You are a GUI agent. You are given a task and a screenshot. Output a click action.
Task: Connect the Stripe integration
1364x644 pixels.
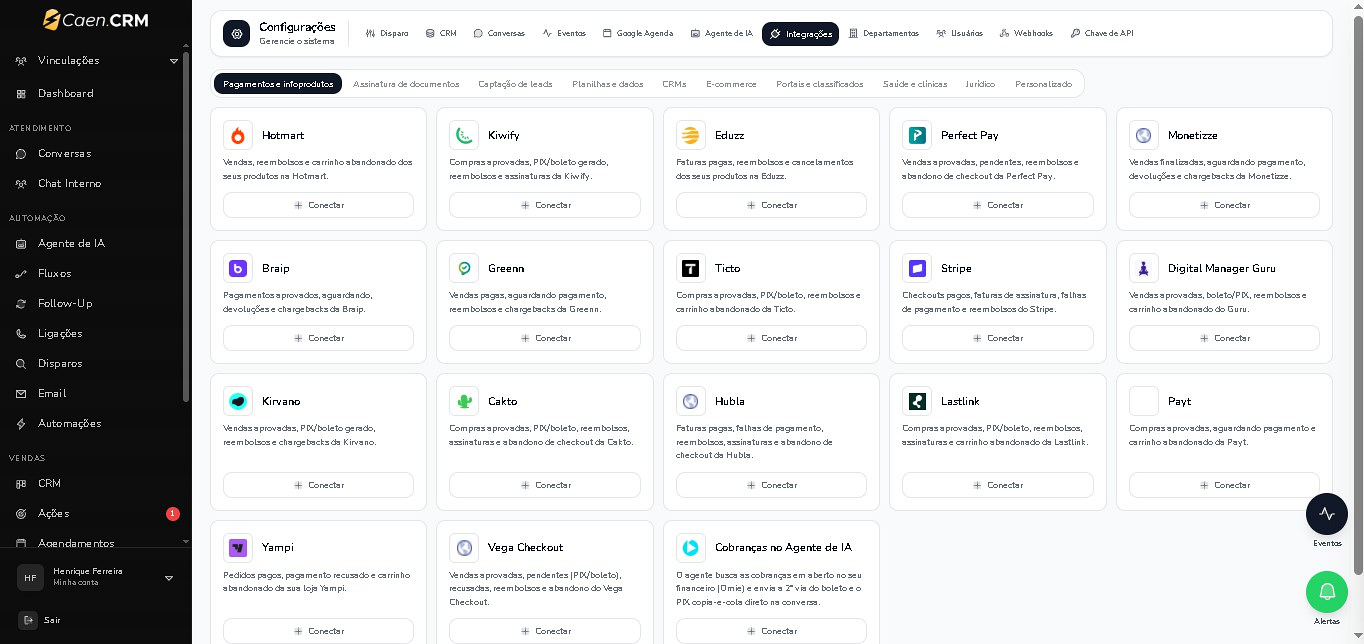pyautogui.click(x=997, y=338)
